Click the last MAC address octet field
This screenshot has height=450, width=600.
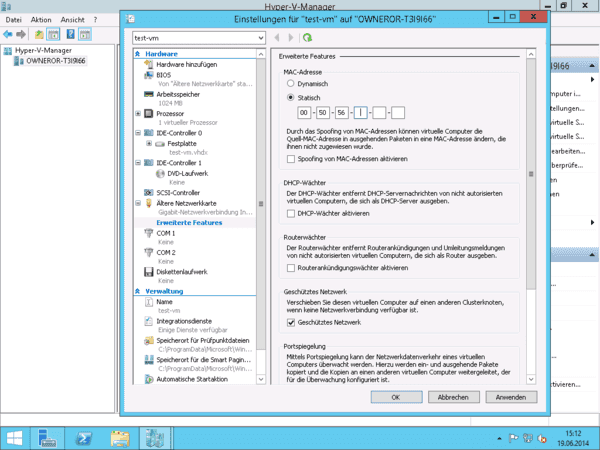coord(398,113)
